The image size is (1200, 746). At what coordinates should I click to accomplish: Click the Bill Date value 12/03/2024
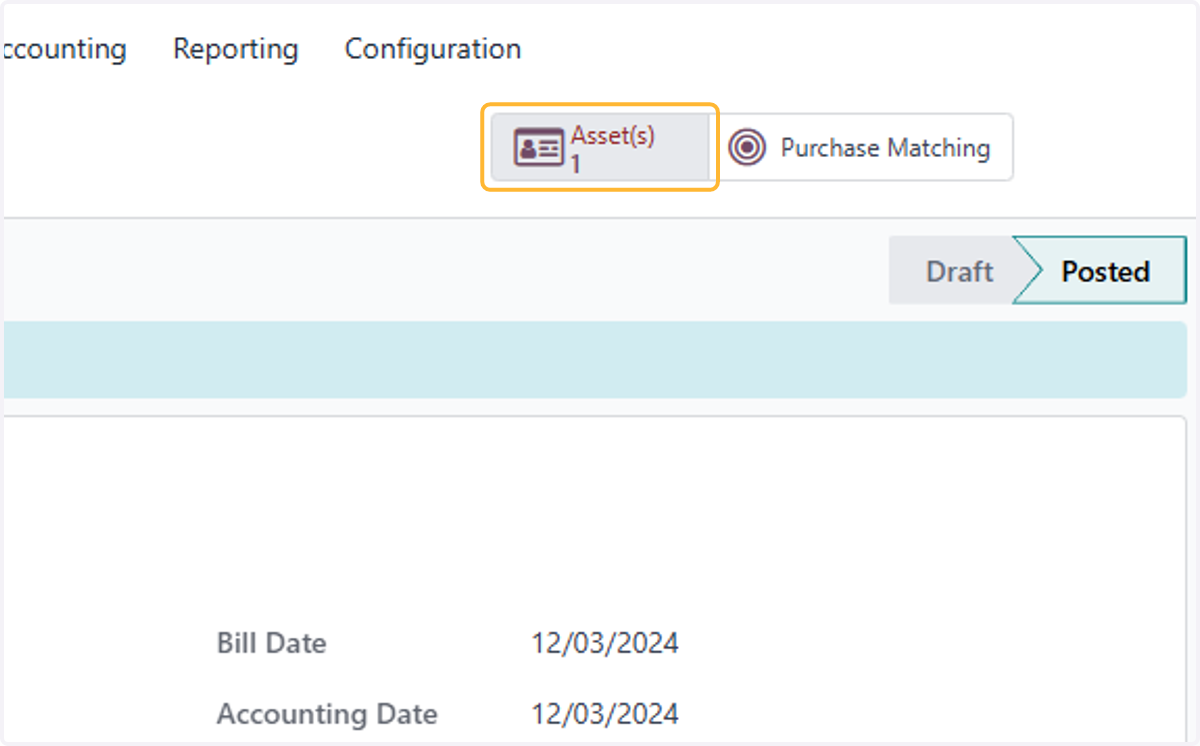(605, 643)
